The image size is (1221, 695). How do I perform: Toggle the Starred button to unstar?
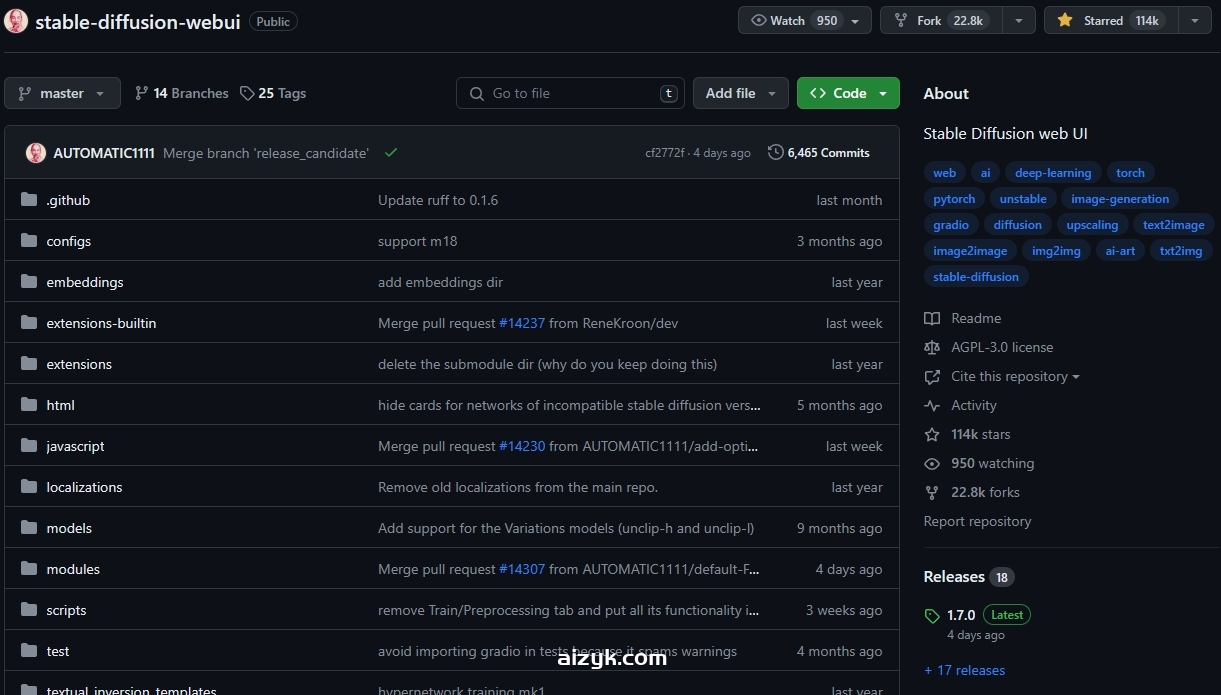coord(1110,20)
